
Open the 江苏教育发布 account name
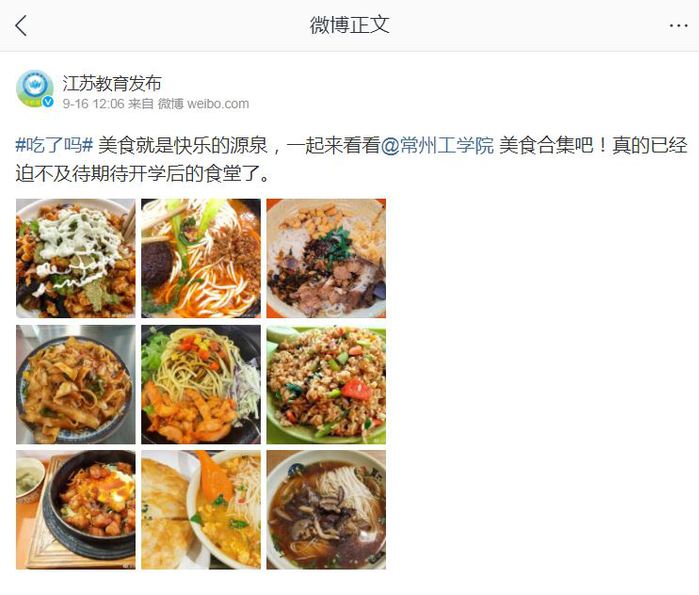click(112, 83)
